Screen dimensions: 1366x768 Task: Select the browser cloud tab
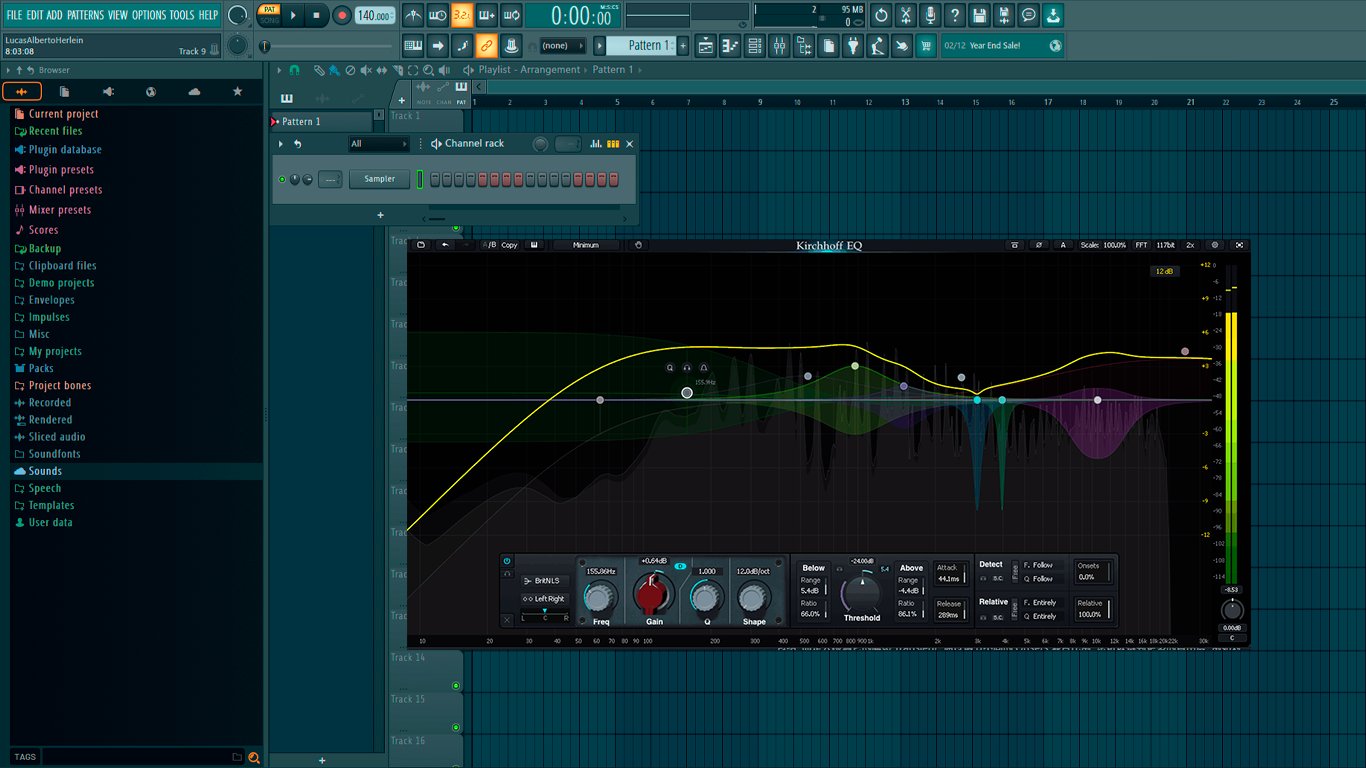(x=194, y=92)
